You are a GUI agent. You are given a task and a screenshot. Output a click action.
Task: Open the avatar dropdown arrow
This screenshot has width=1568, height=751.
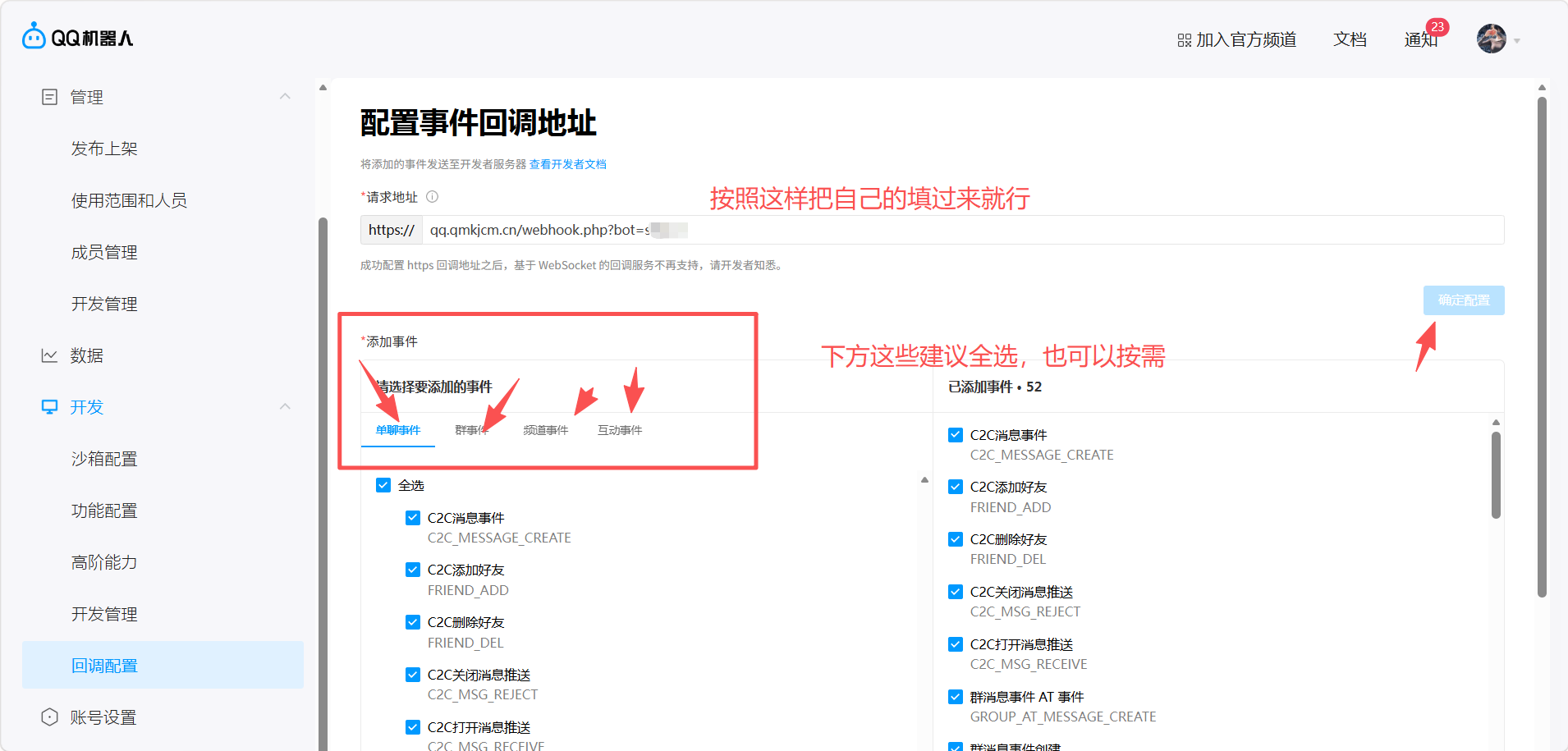1517,41
